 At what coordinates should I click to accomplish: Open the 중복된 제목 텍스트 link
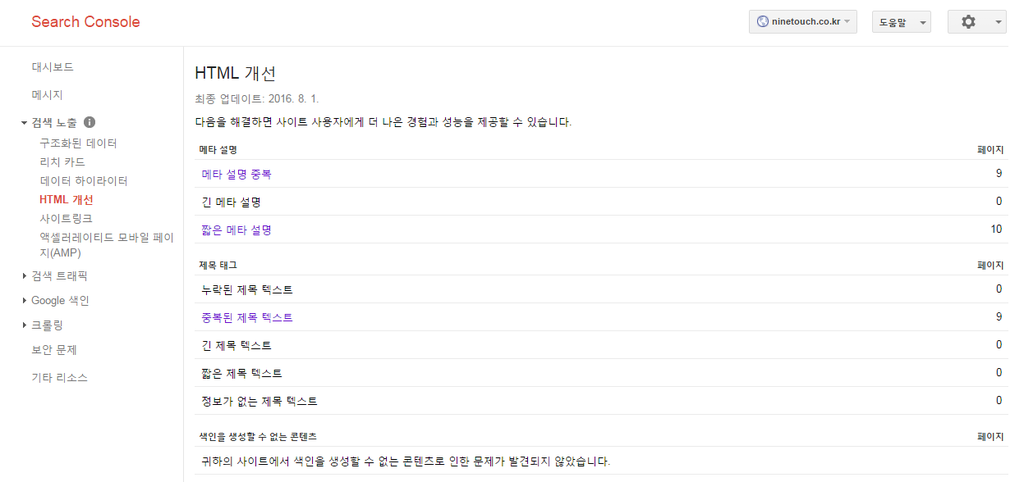coord(248,317)
